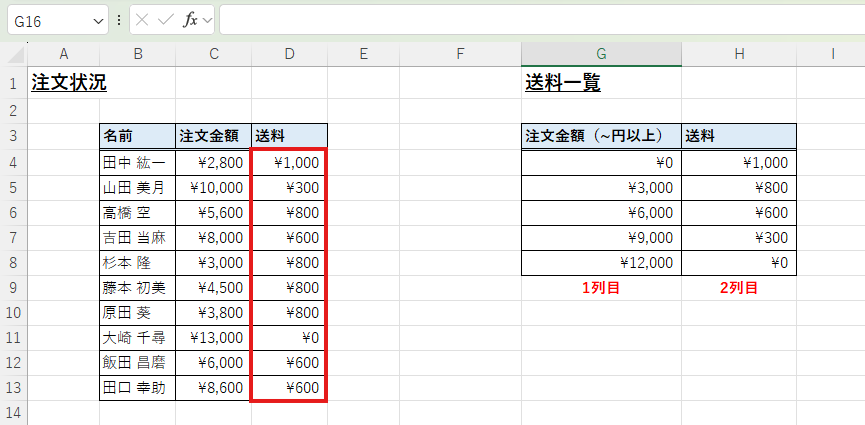Select column G header
865x425 pixels.
click(x=601, y=54)
